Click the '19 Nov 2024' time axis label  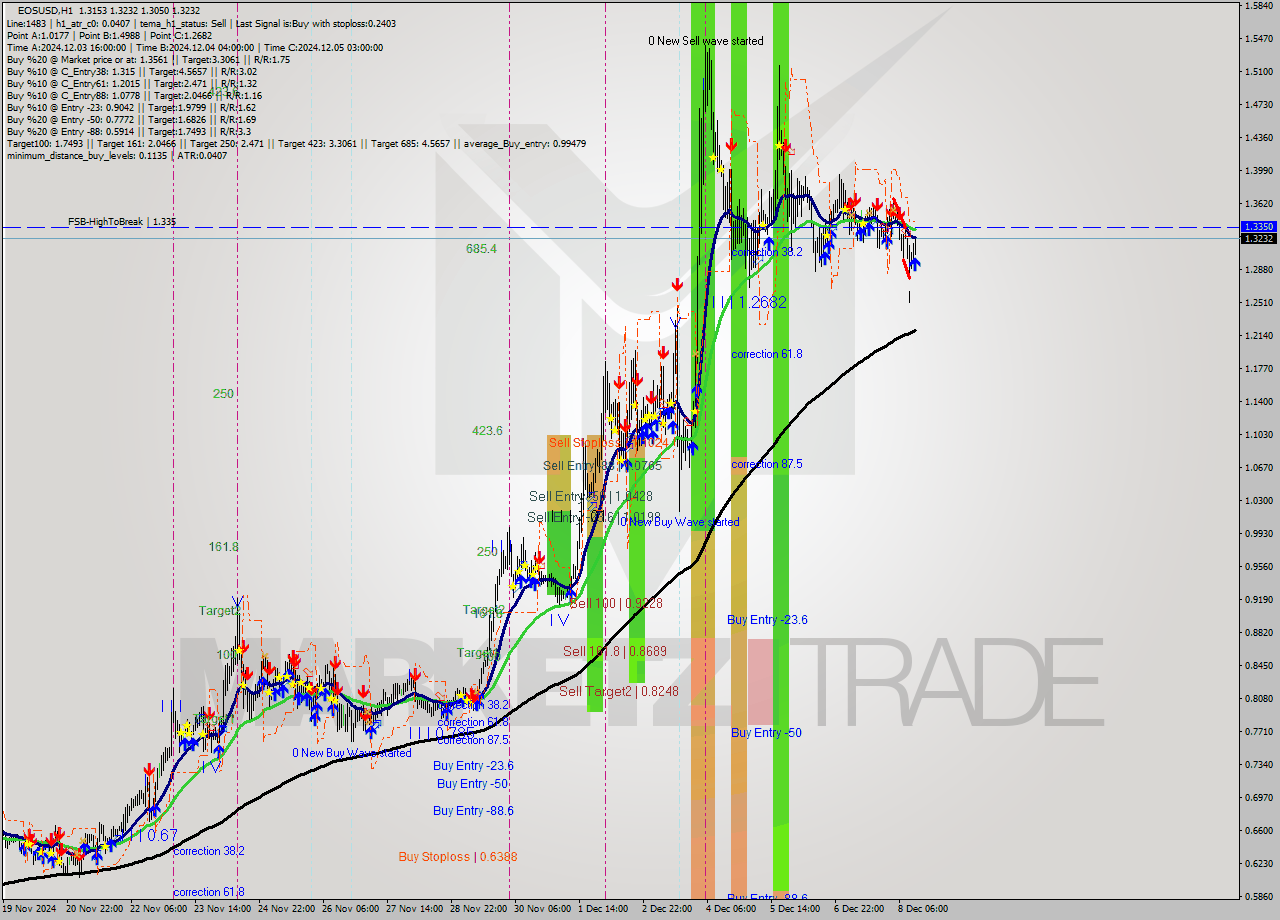click(28, 909)
